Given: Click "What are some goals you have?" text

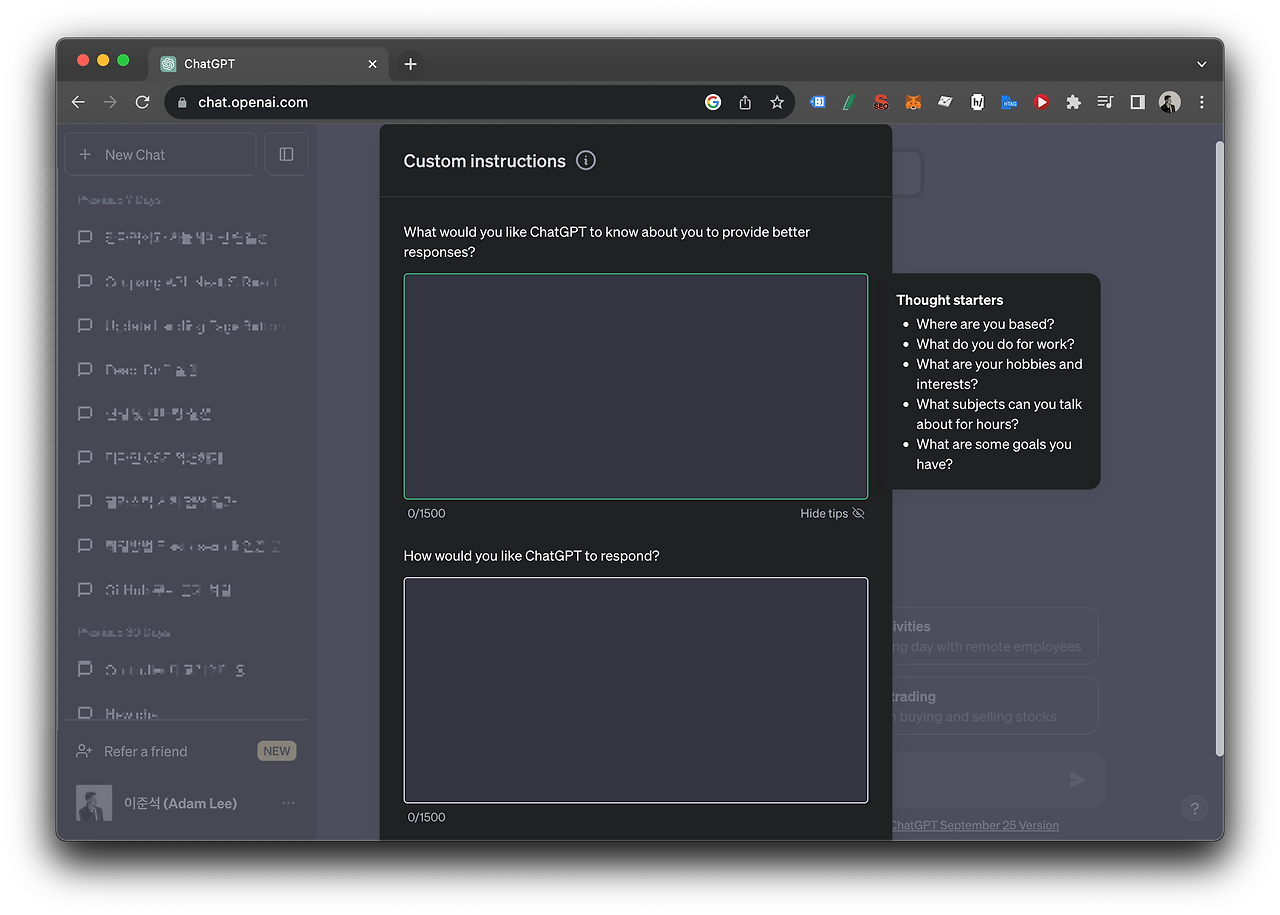Looking at the screenshot, I should coord(994,454).
